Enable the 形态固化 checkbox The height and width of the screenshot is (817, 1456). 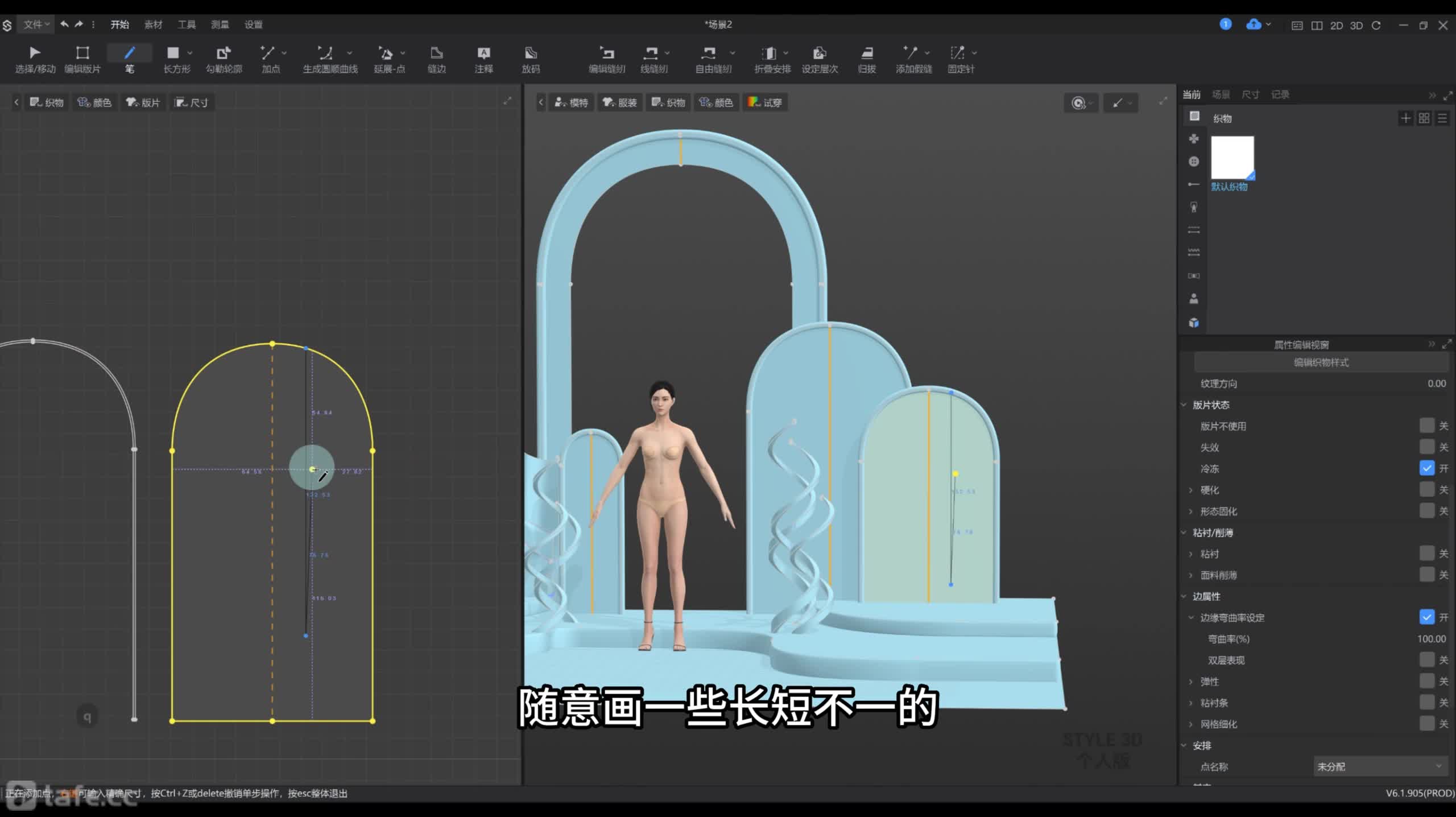click(x=1426, y=511)
